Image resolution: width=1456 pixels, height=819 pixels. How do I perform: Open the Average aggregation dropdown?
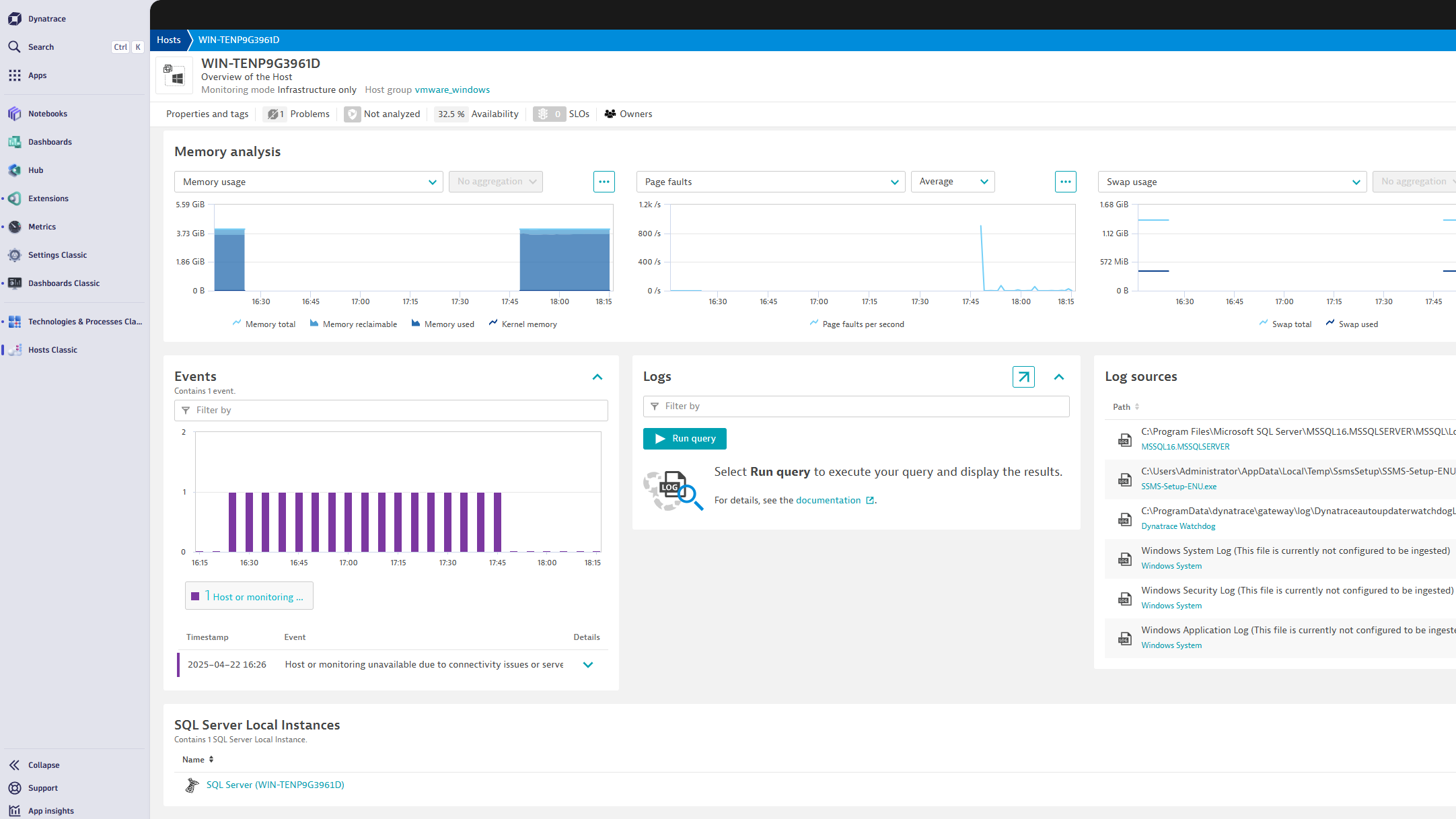tap(953, 182)
